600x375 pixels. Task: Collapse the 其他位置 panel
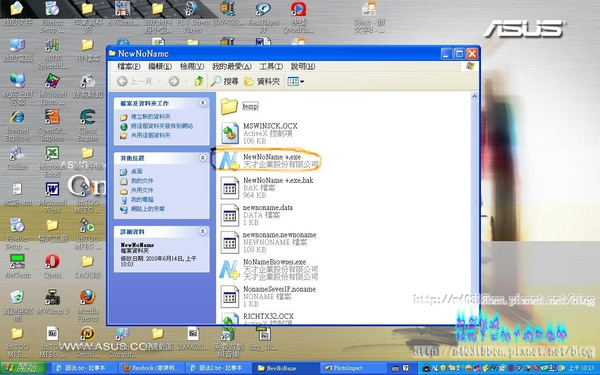point(203,158)
